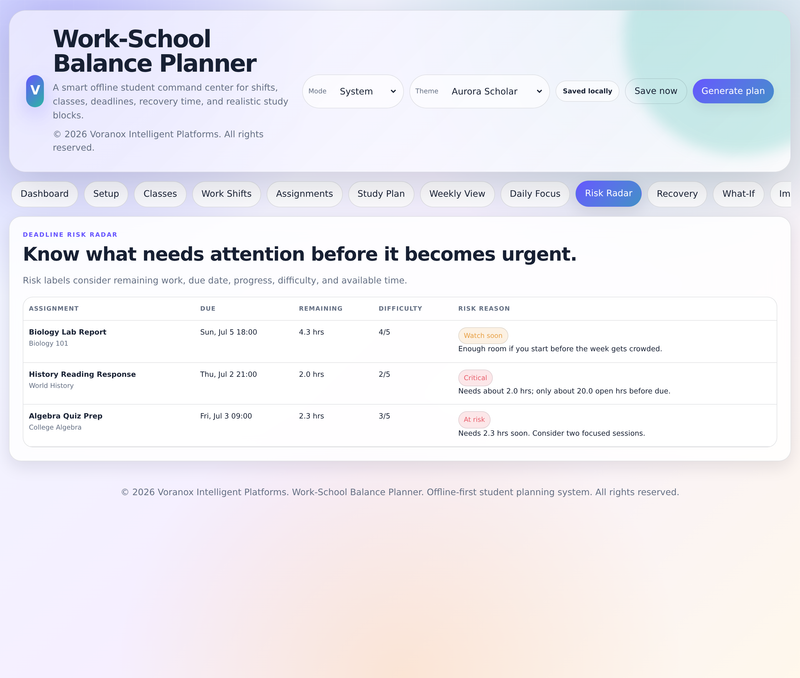Click the 4.3 hrs remaining value
This screenshot has height=678, width=800.
311,332
